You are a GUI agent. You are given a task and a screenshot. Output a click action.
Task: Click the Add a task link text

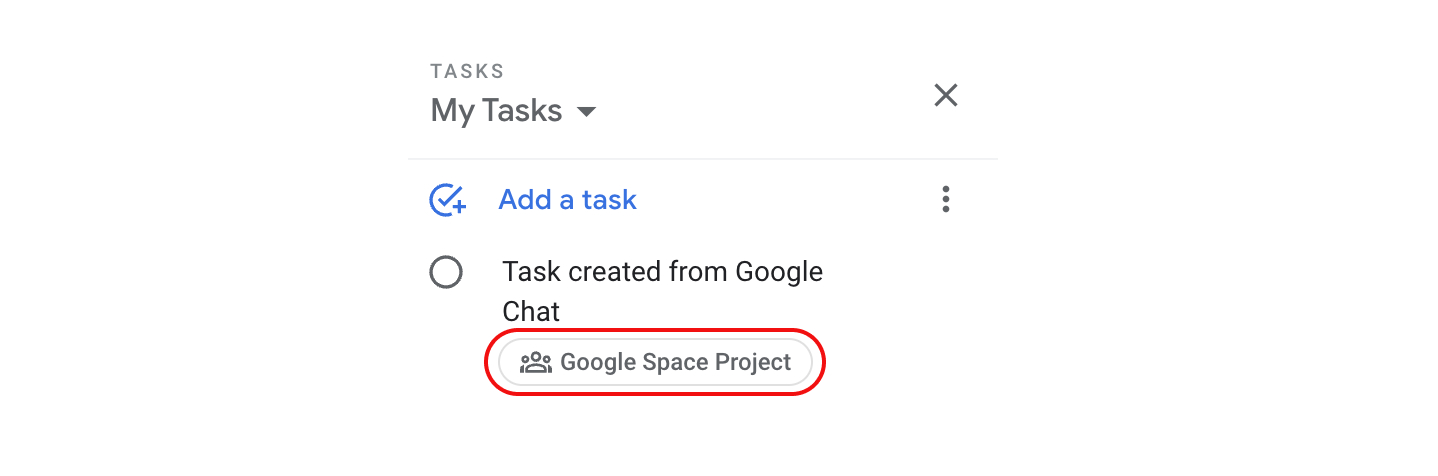(x=567, y=200)
